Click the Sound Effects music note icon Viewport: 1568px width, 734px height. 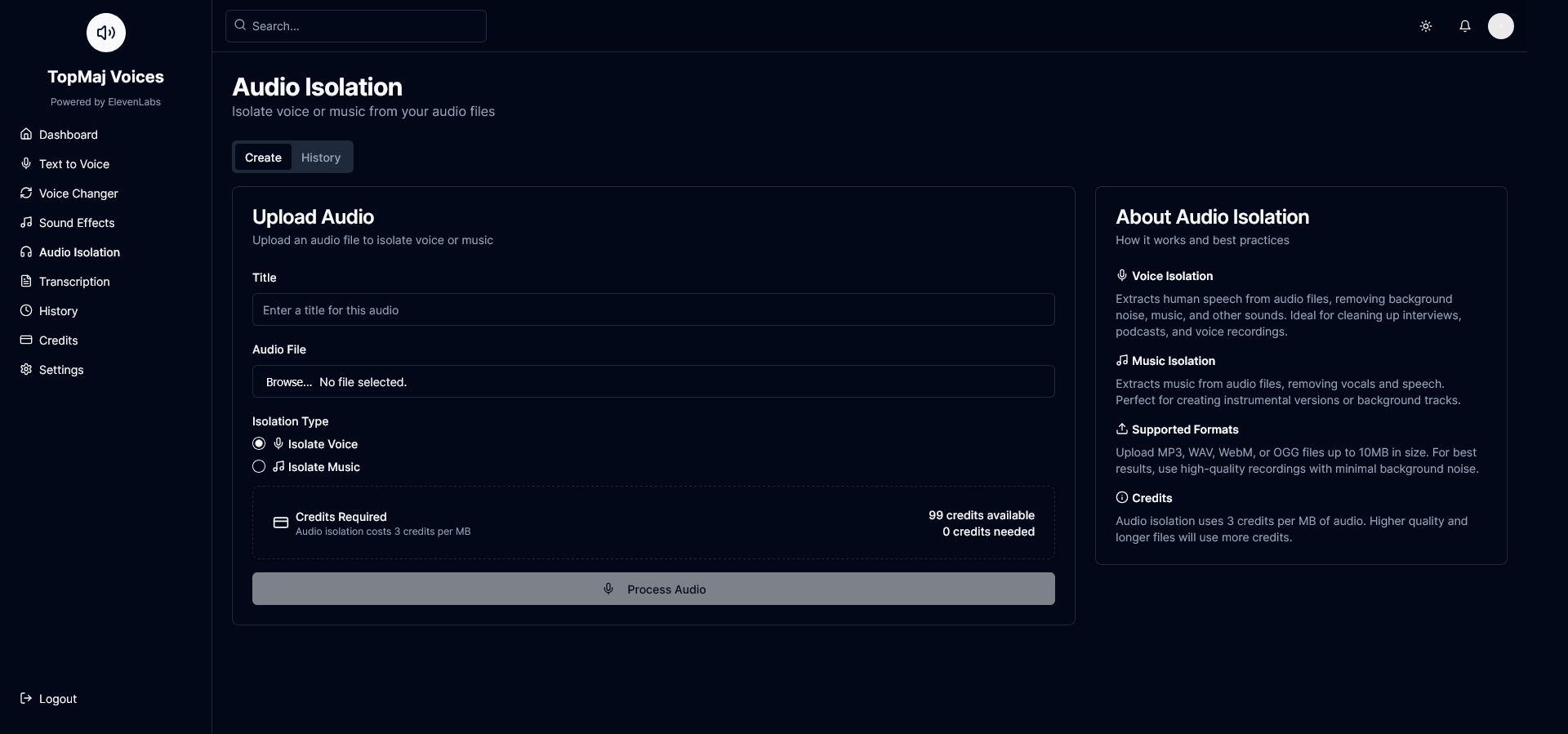tap(26, 222)
